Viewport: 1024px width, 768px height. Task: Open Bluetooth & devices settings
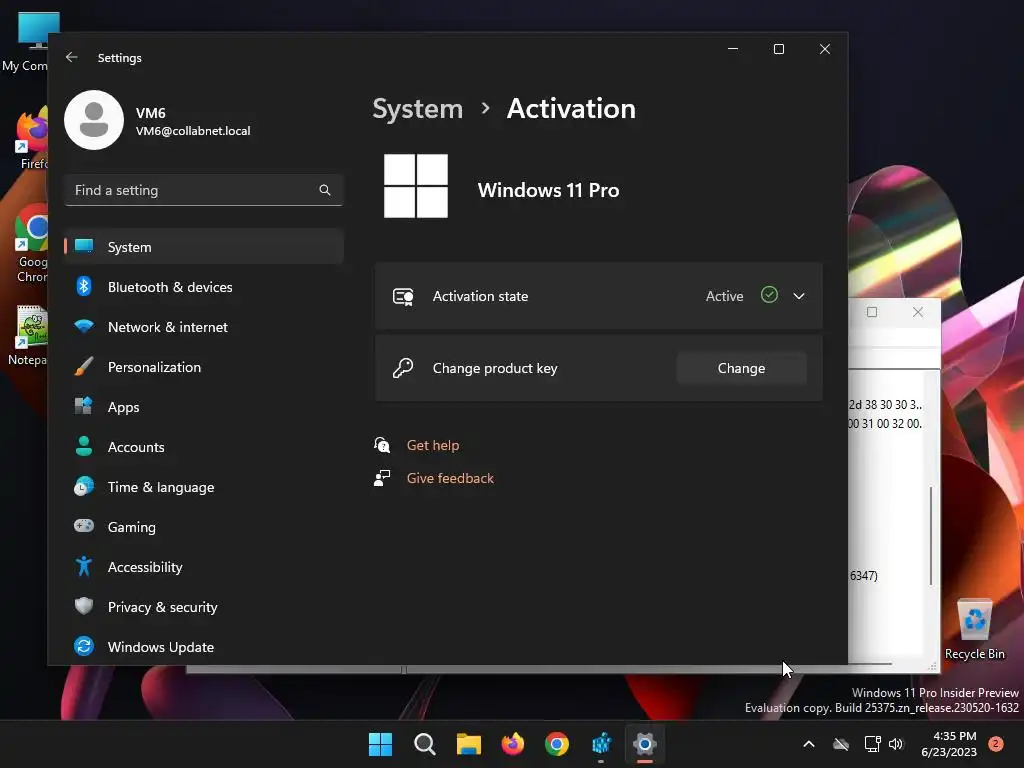click(x=204, y=287)
